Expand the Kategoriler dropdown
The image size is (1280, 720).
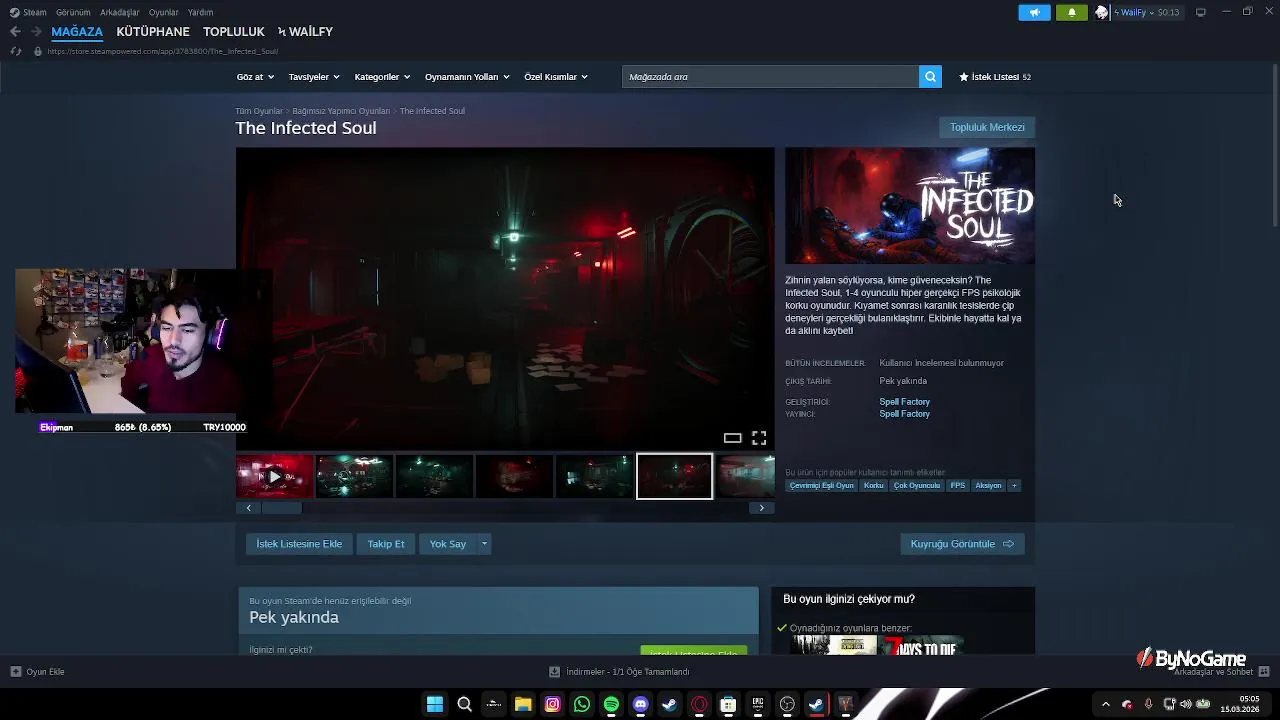382,77
